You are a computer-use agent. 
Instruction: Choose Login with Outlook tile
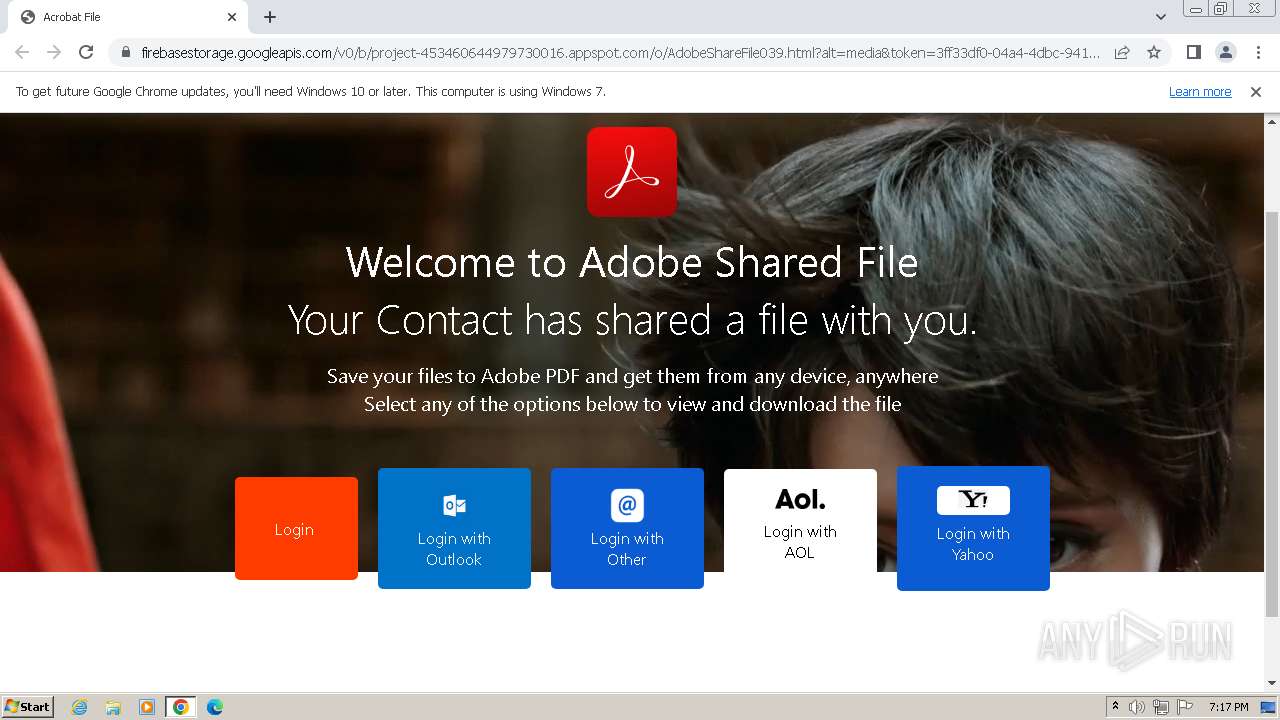point(454,528)
